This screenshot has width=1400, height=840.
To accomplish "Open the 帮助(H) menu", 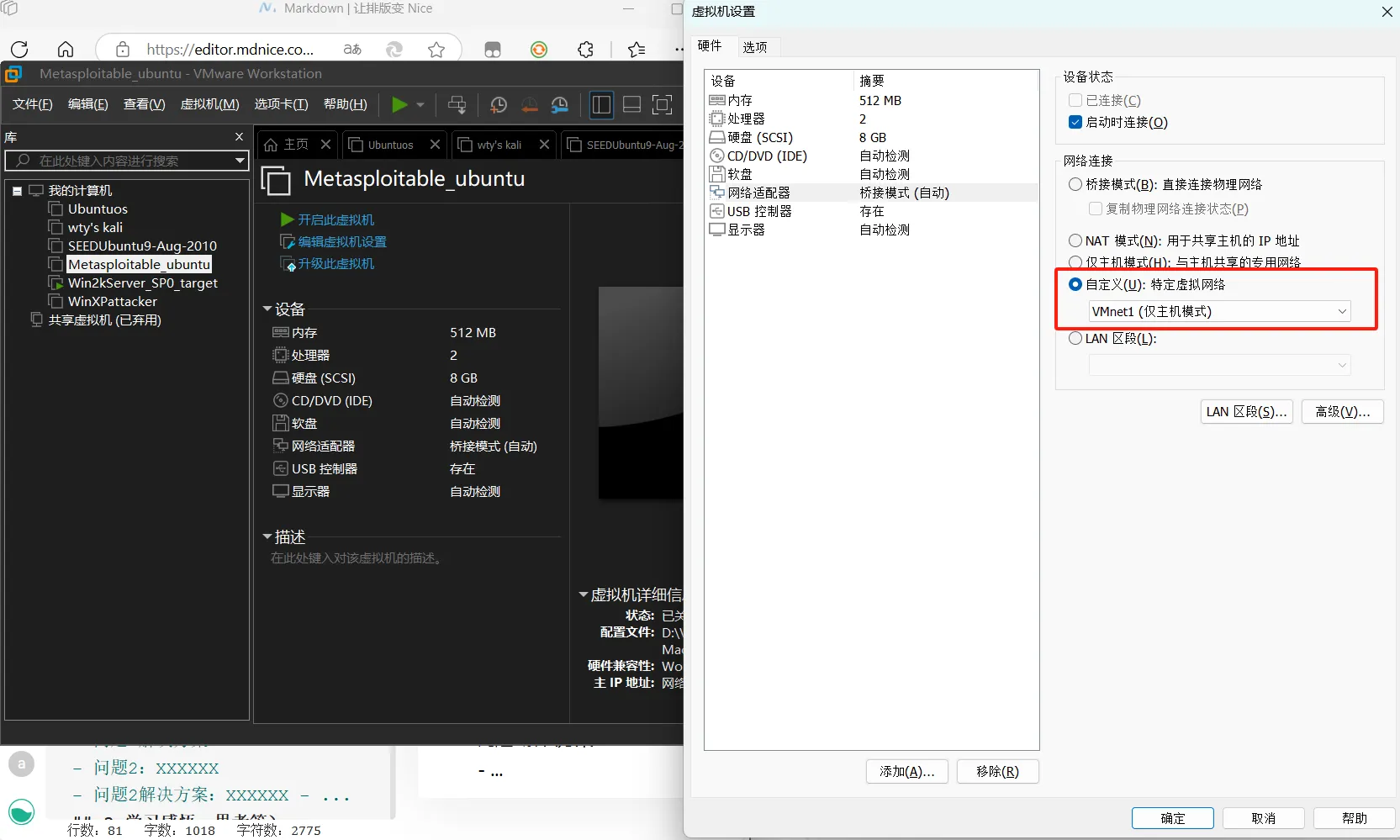I will pos(346,104).
